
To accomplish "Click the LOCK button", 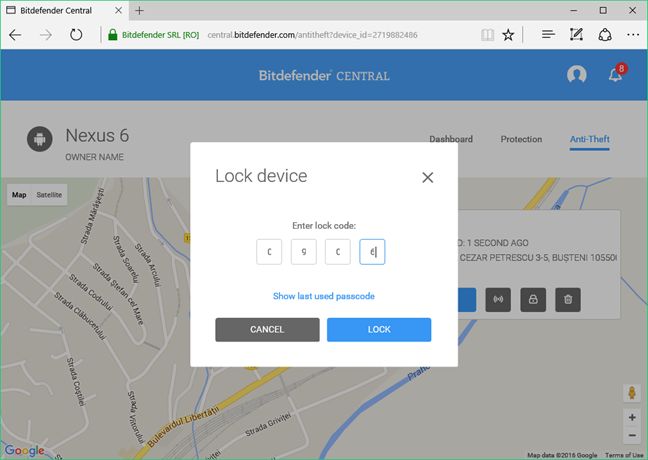I will point(379,329).
